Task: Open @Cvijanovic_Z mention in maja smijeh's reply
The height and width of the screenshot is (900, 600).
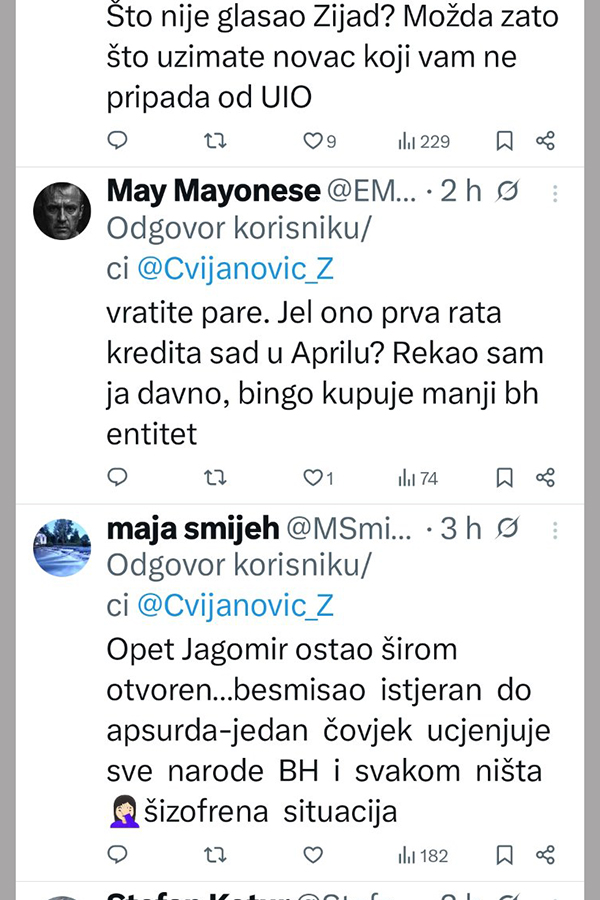Action: pos(234,605)
